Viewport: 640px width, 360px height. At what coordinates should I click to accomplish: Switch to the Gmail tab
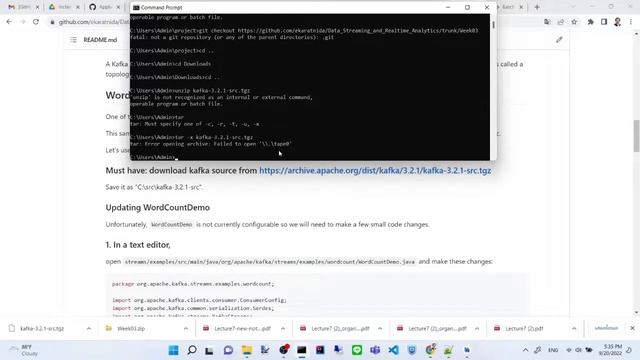pos(24,7)
